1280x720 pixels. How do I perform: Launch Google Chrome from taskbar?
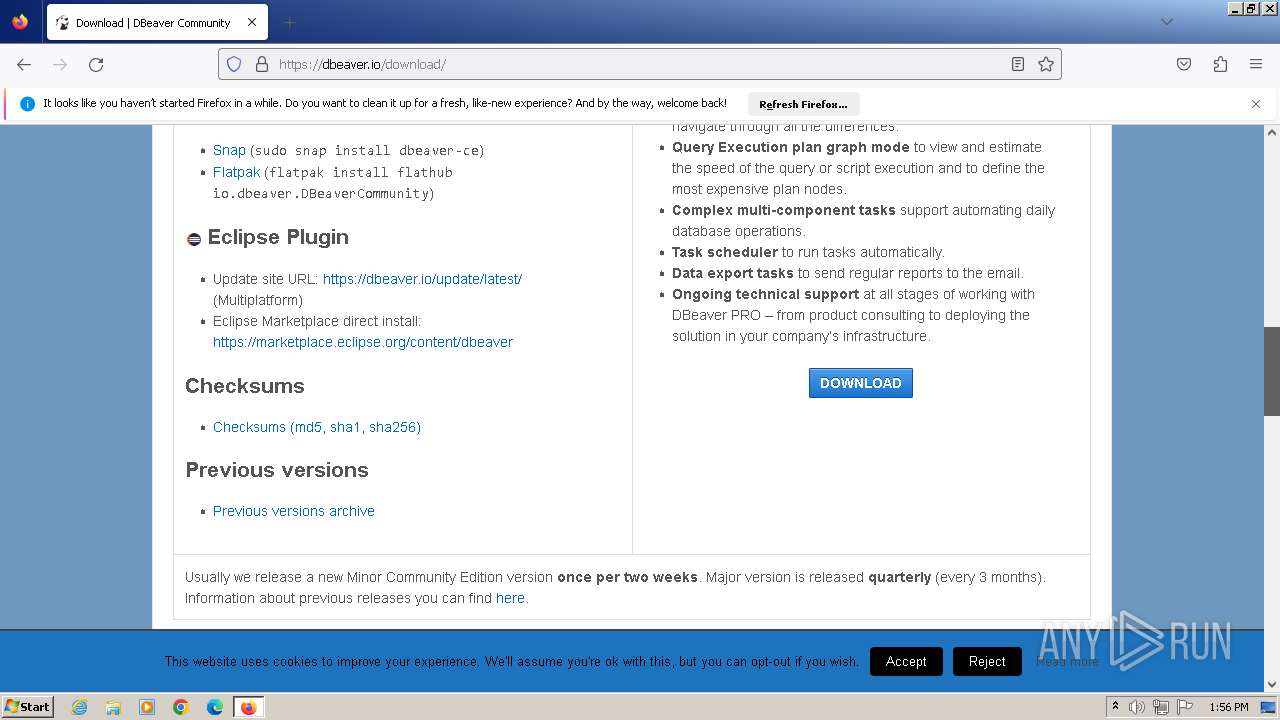click(181, 707)
